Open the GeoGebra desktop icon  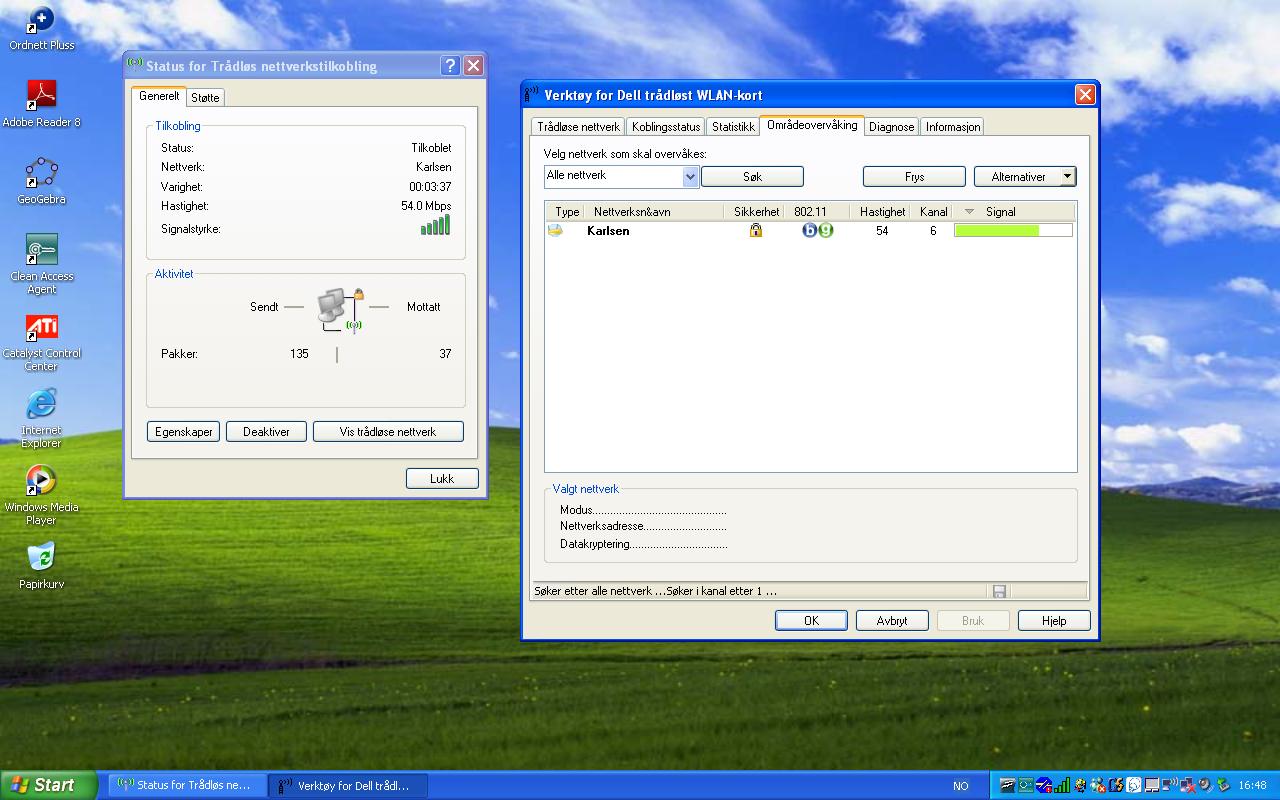coord(41,174)
